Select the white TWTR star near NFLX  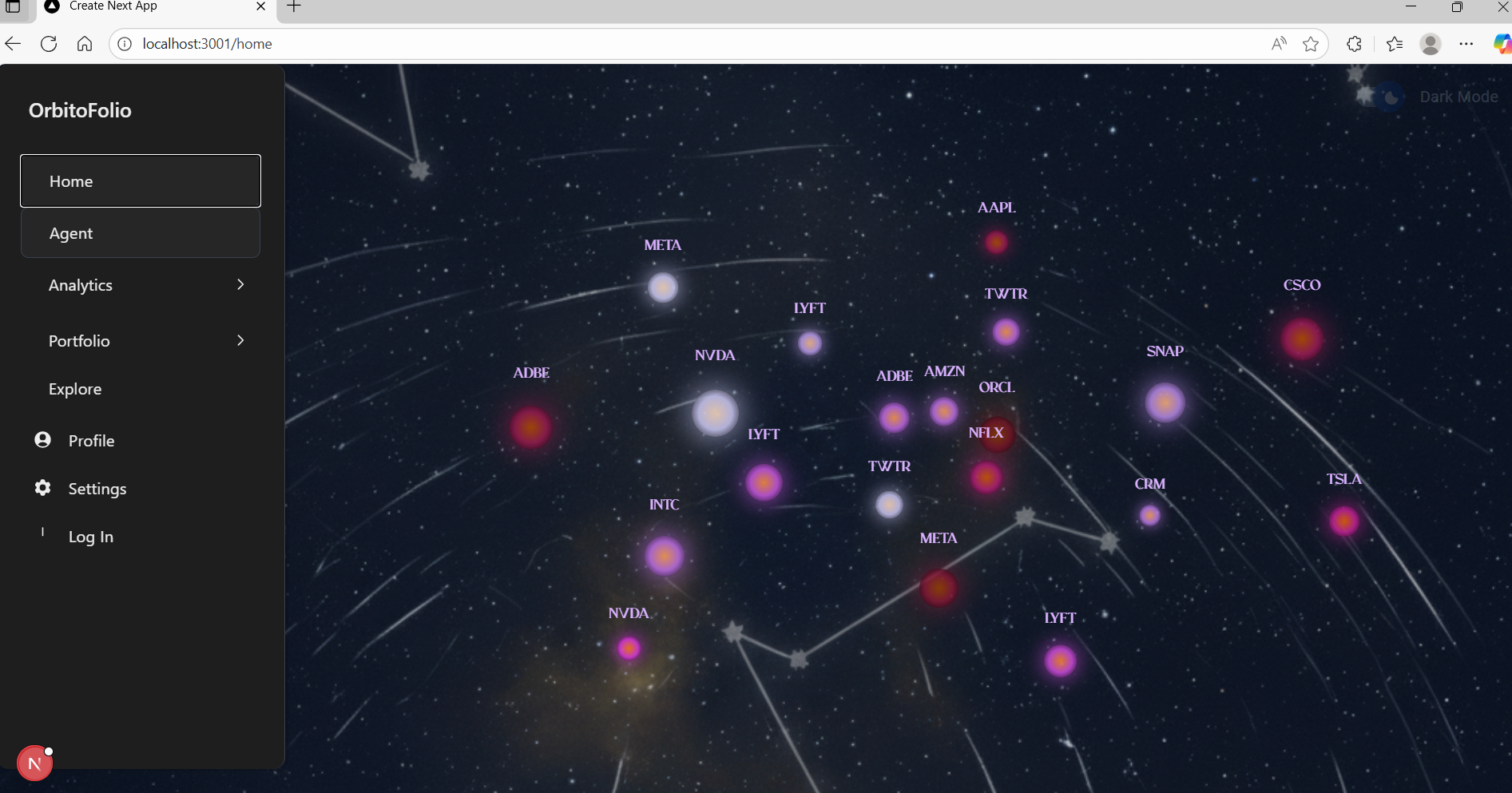[x=889, y=505]
